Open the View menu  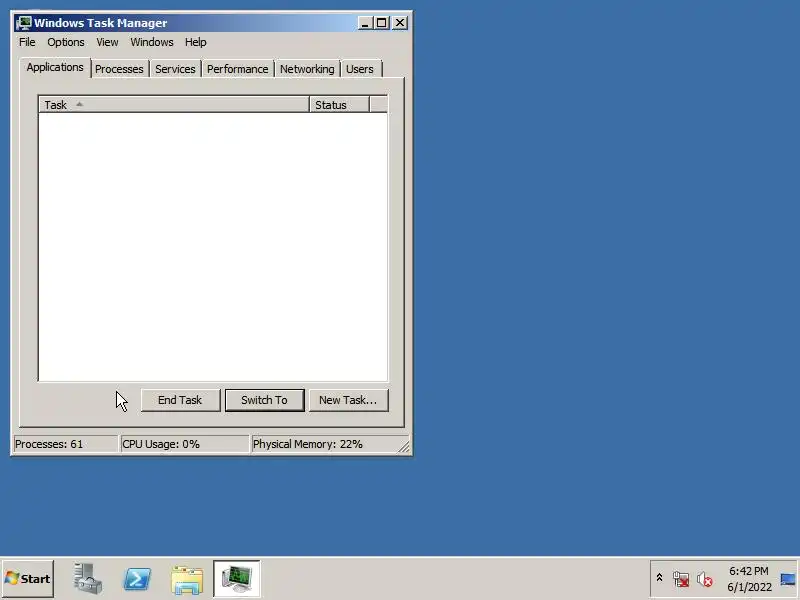coord(107,42)
